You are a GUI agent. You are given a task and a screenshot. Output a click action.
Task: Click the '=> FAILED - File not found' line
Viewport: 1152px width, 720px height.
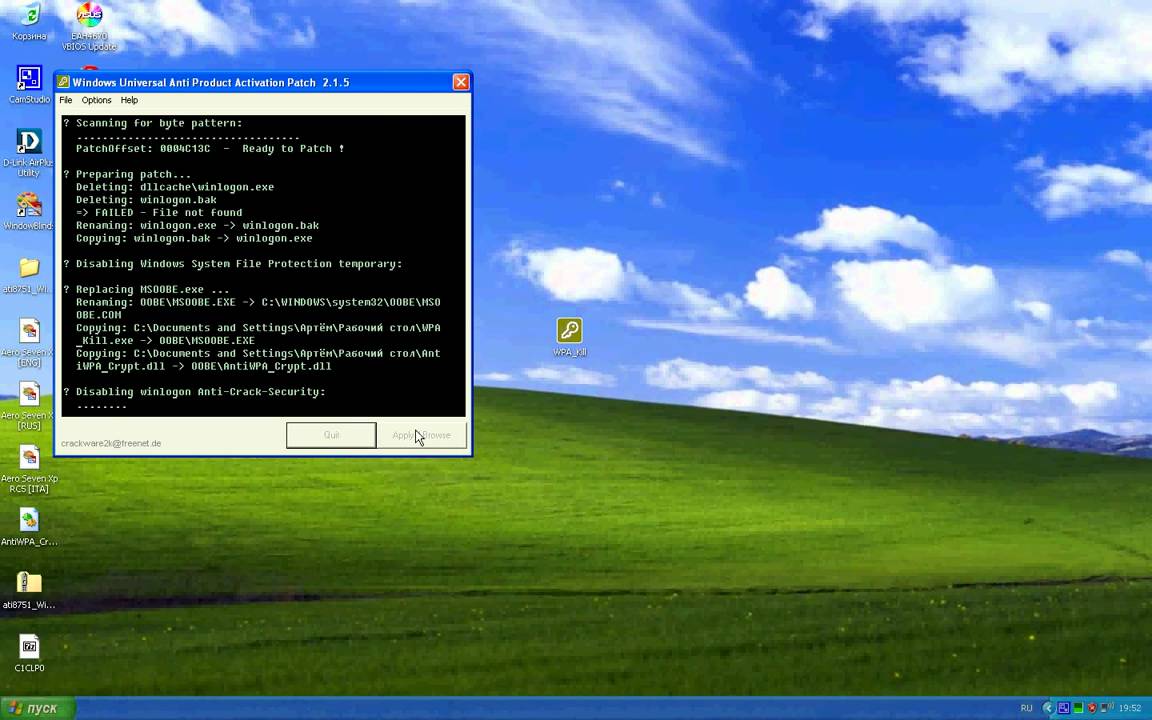pos(159,212)
